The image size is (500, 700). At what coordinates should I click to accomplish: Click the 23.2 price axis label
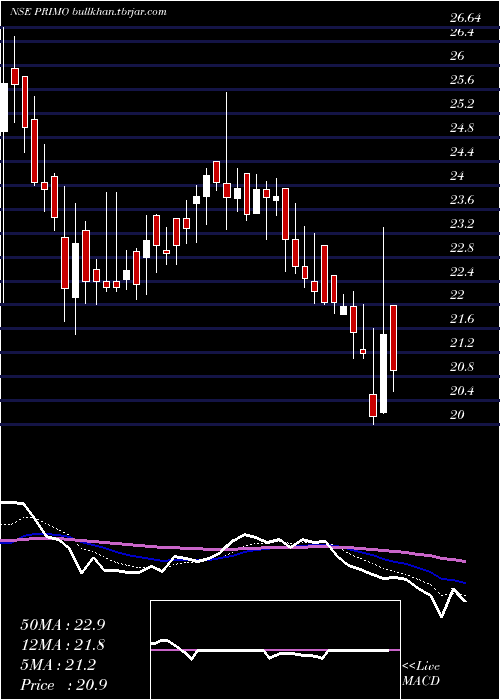pyautogui.click(x=462, y=224)
